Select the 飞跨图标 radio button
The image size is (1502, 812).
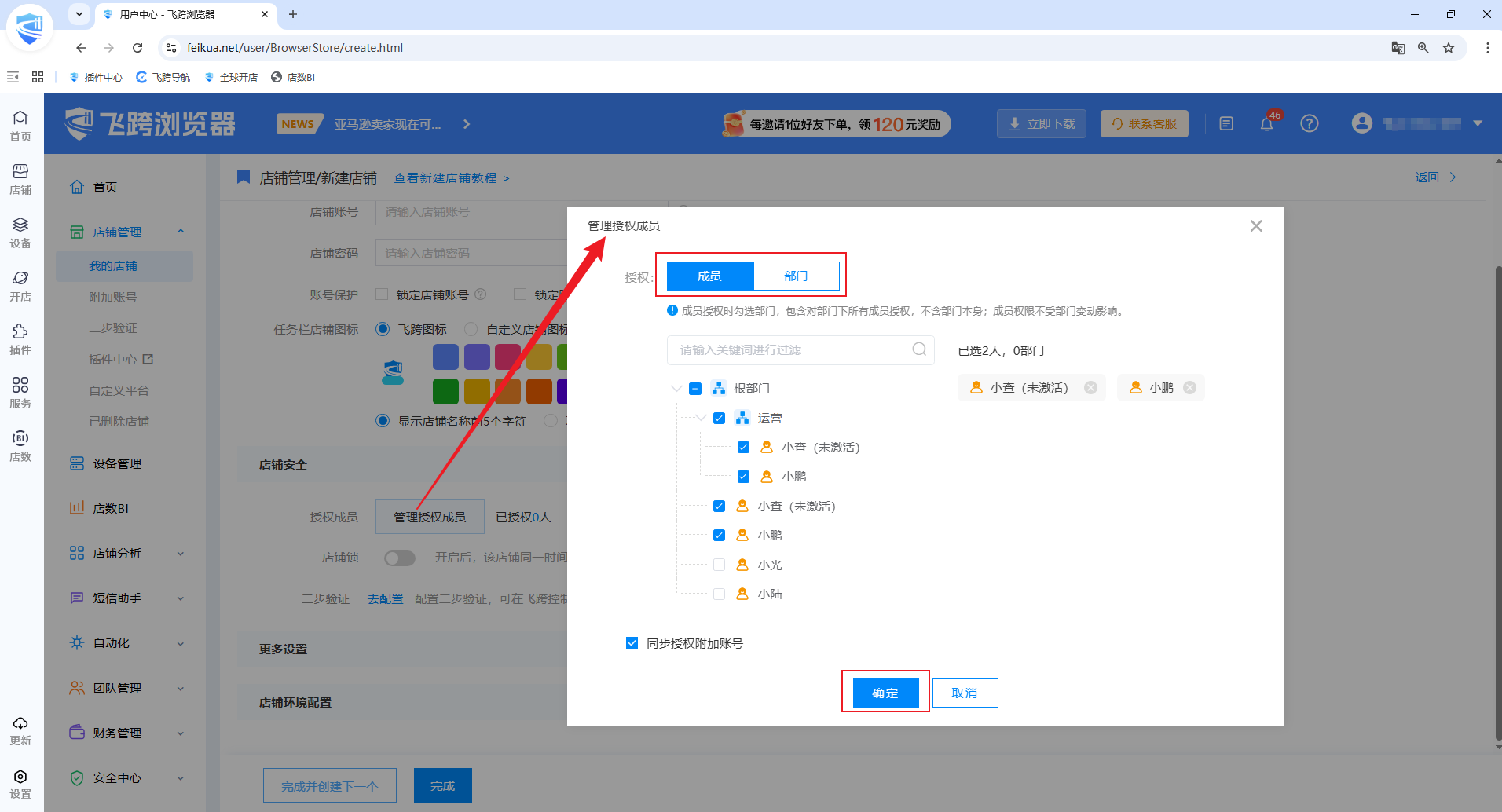click(x=383, y=329)
